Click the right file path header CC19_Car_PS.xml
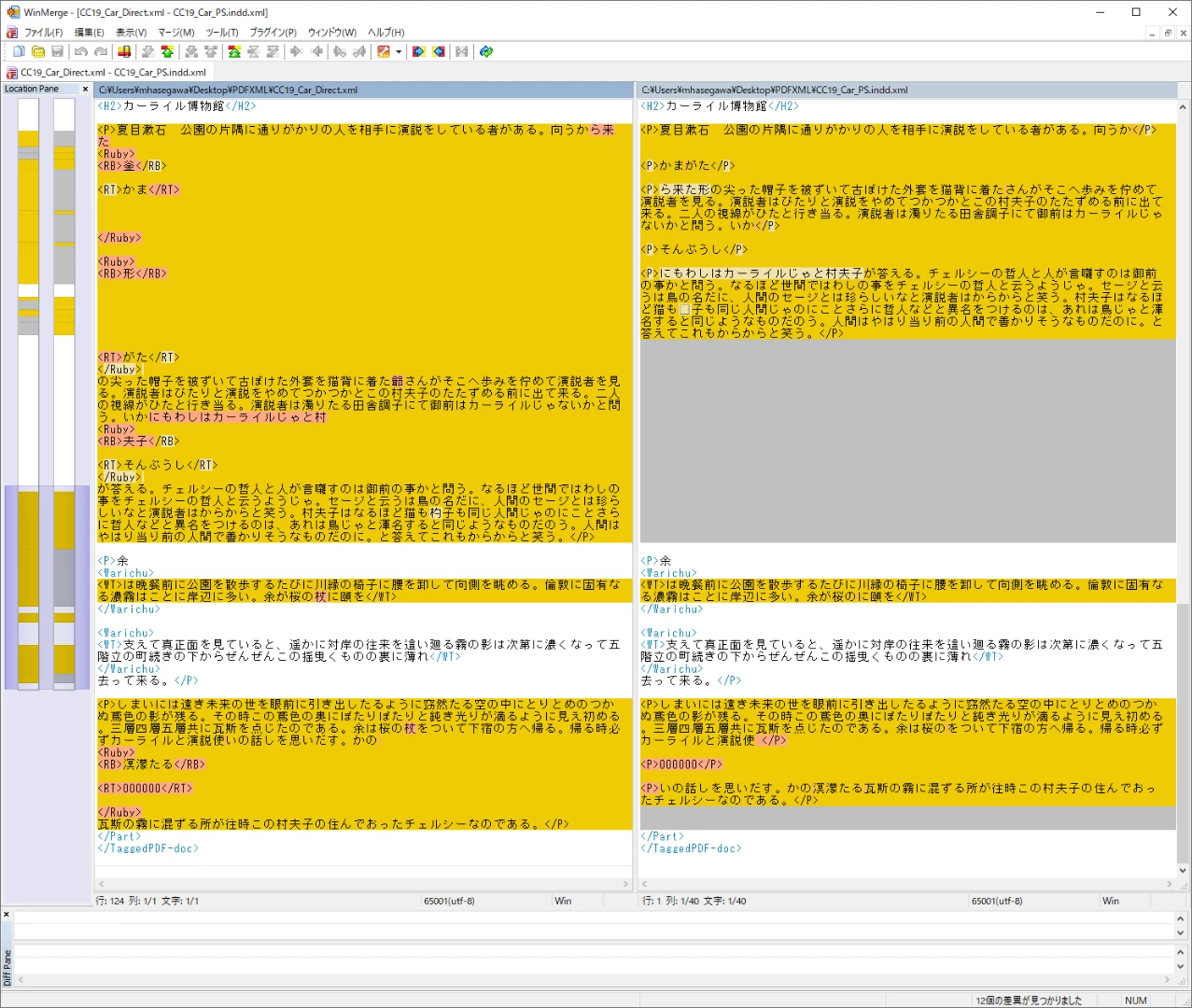This screenshot has height=1008, width=1192. [907, 90]
